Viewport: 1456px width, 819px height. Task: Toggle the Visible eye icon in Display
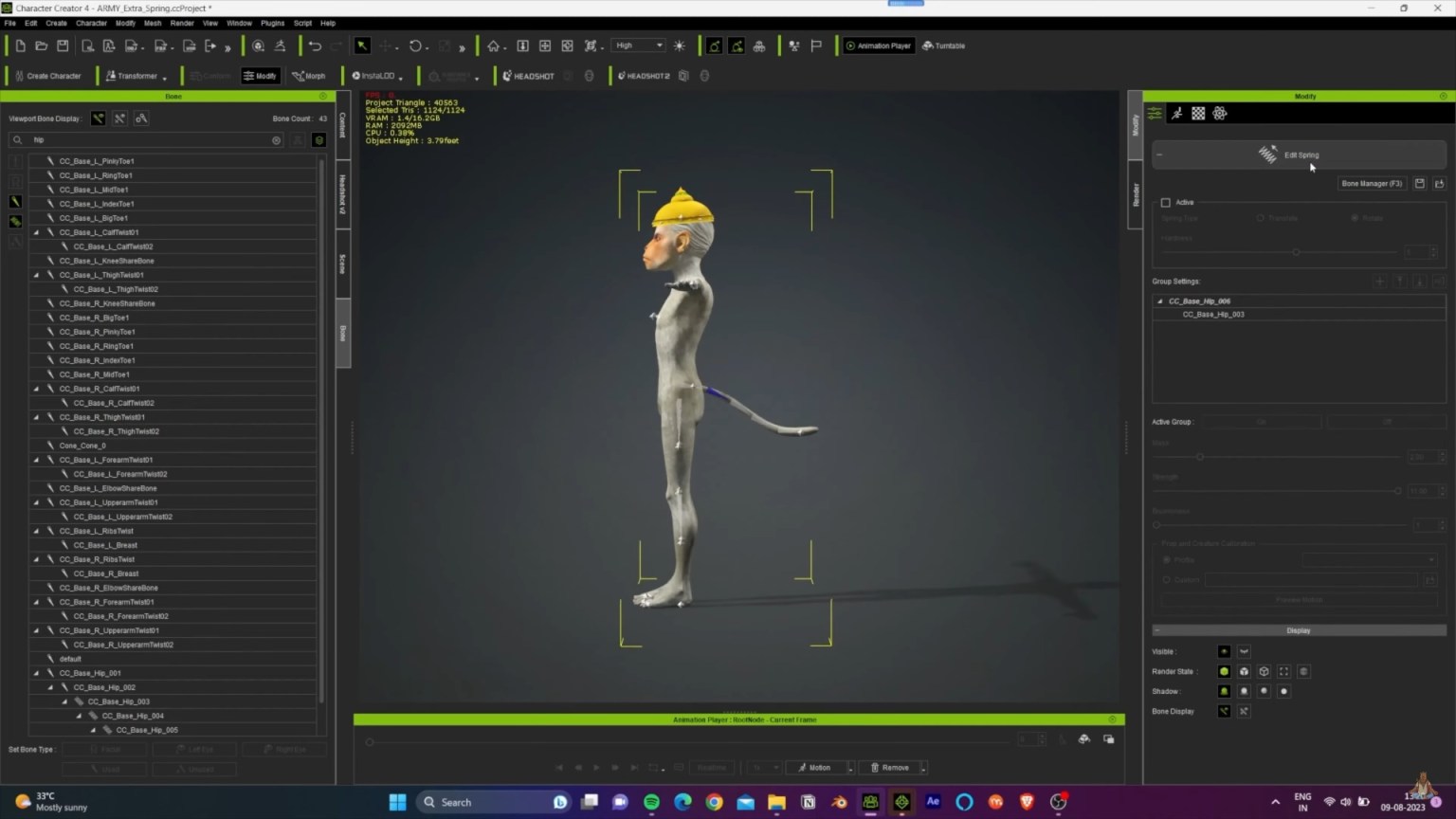tap(1224, 651)
